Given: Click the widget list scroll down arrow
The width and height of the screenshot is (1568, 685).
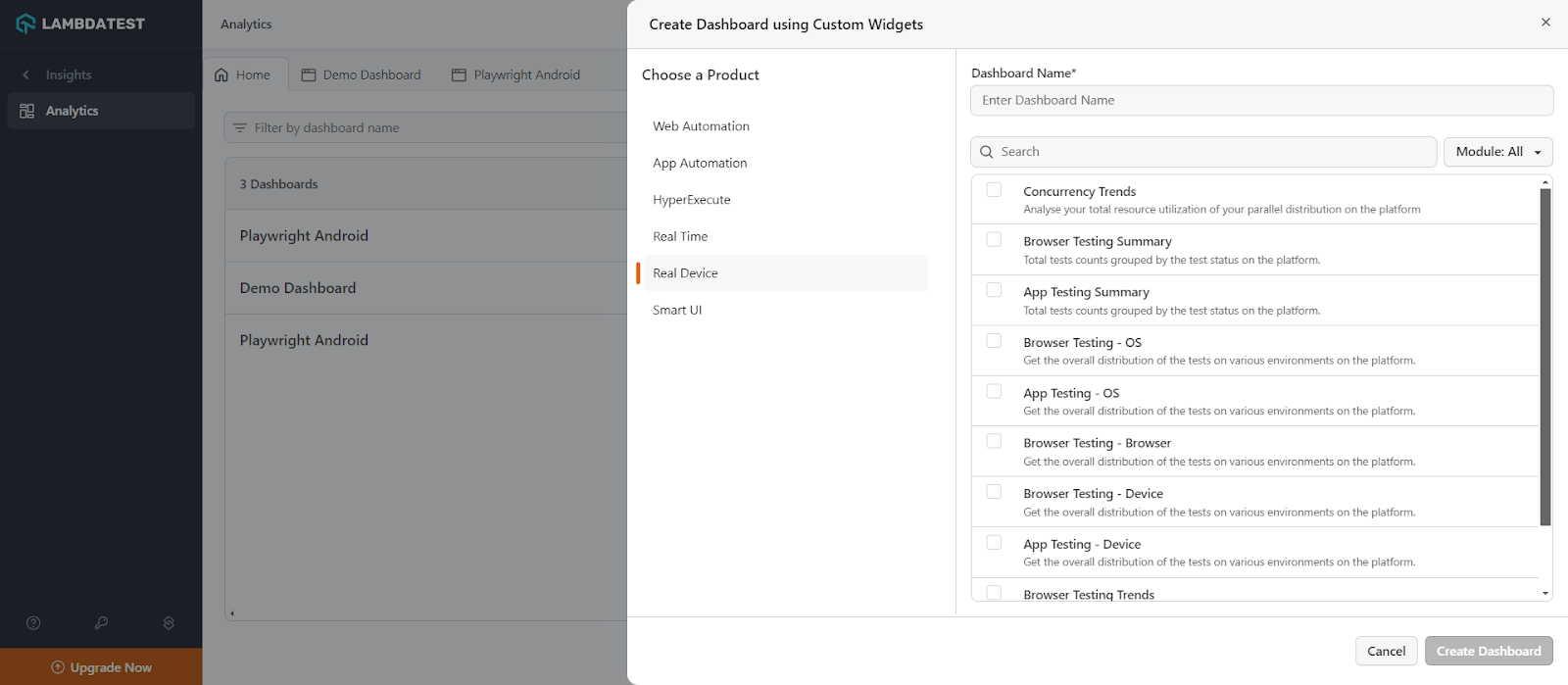Looking at the screenshot, I should point(1545,593).
